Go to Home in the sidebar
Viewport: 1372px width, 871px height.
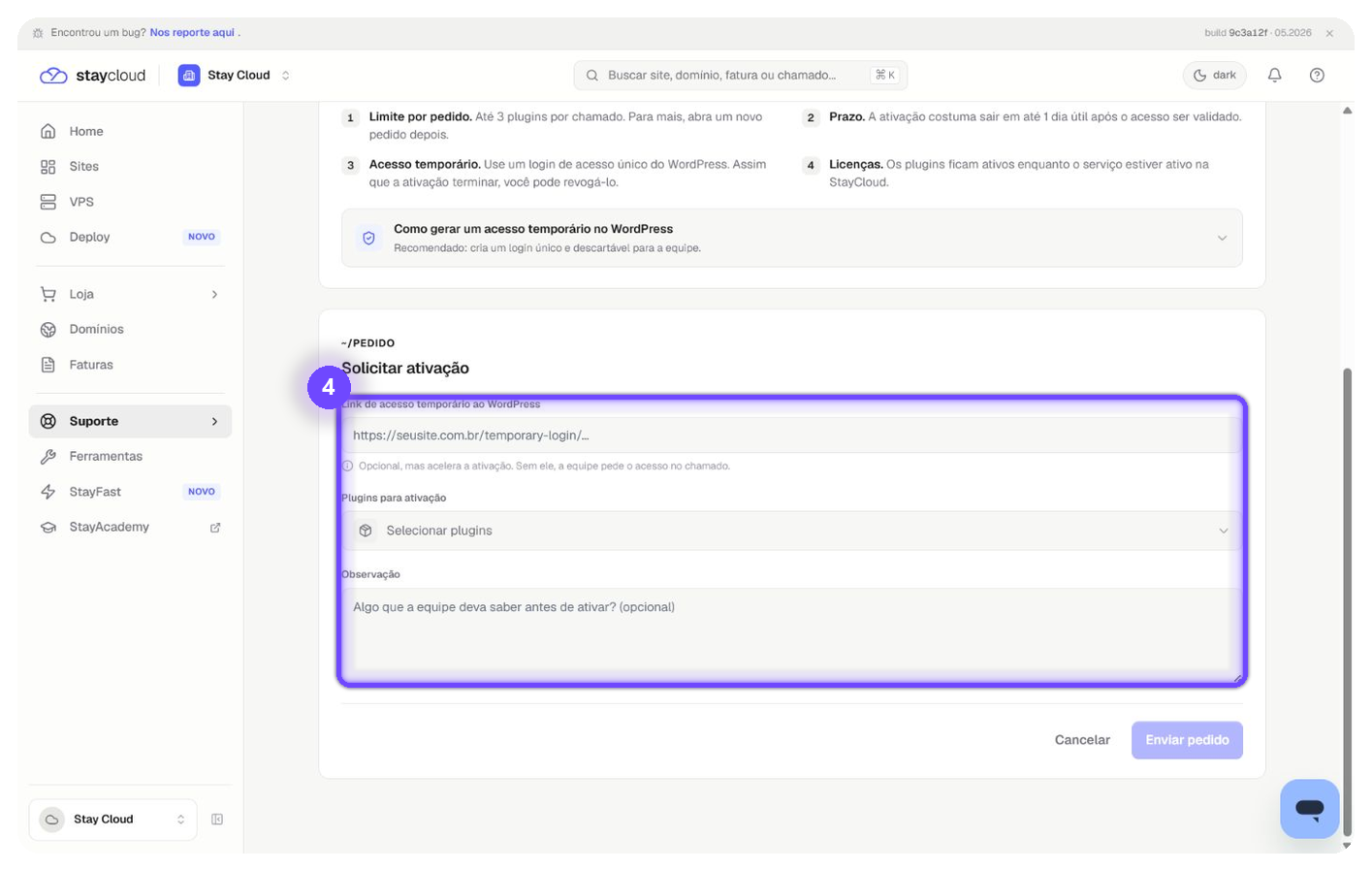coord(130,131)
